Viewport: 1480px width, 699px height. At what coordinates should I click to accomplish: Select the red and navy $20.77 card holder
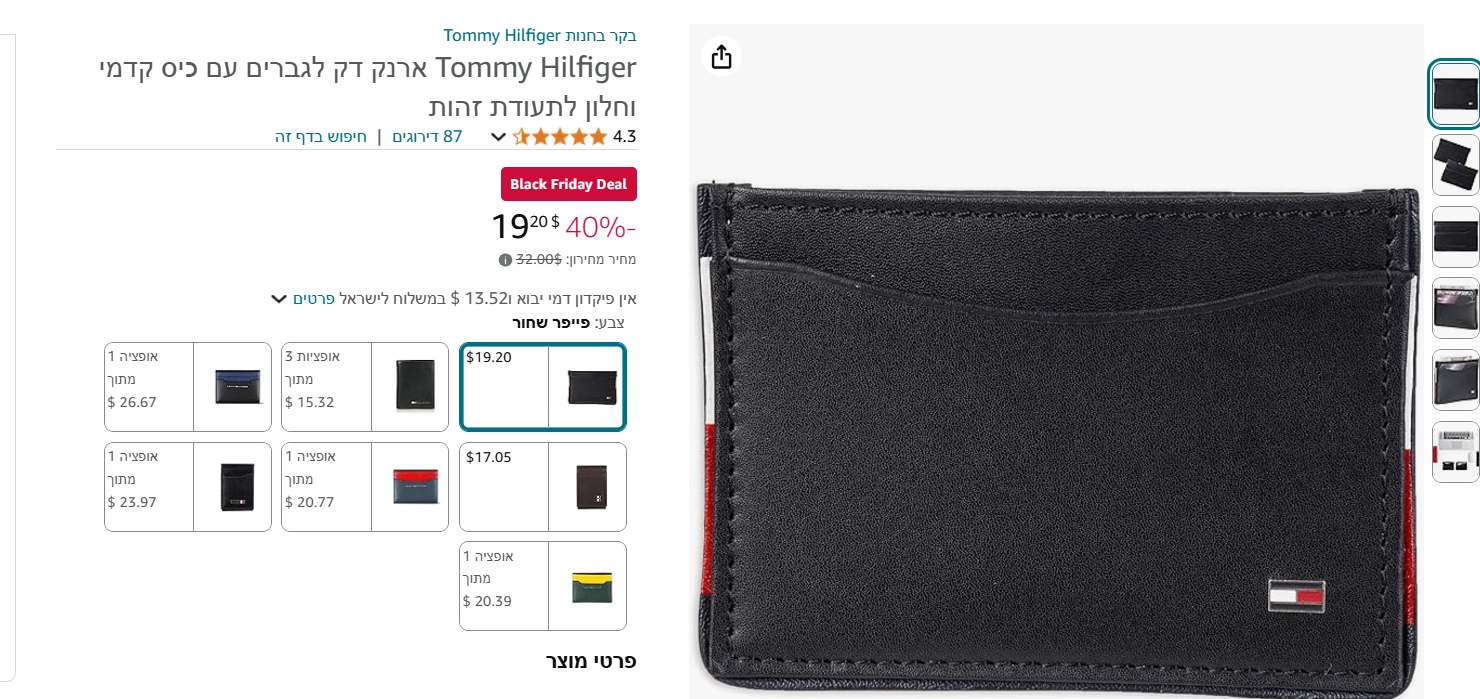(x=365, y=487)
